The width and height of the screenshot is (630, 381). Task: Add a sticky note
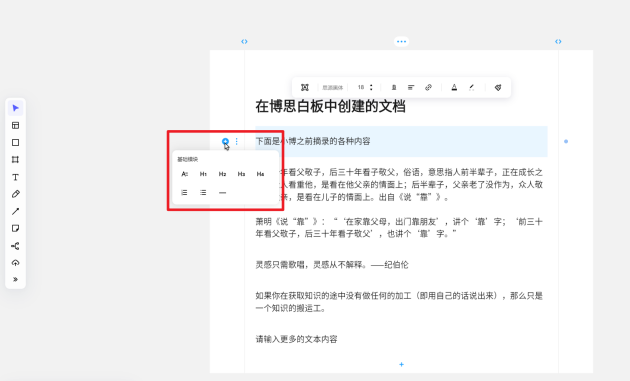tap(16, 228)
